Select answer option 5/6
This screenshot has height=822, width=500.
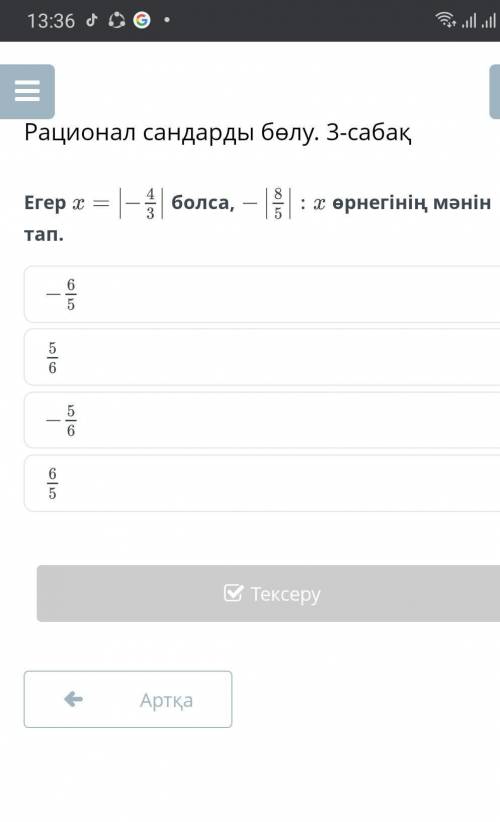(262, 357)
